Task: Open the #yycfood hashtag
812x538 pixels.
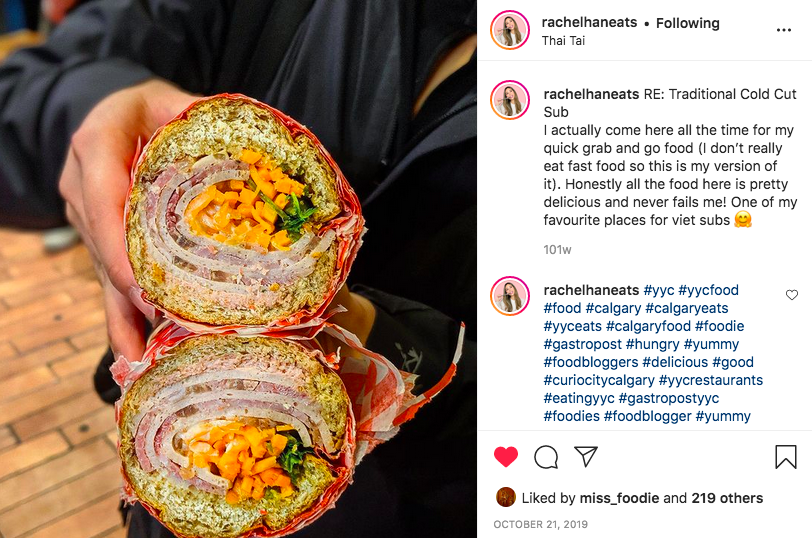Action: 708,290
